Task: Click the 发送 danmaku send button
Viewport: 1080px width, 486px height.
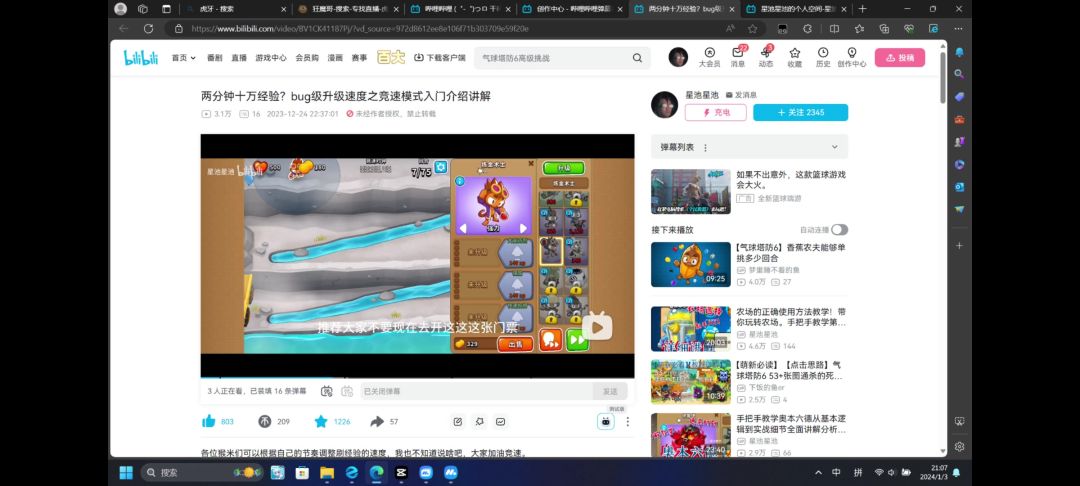Action: [x=610, y=391]
